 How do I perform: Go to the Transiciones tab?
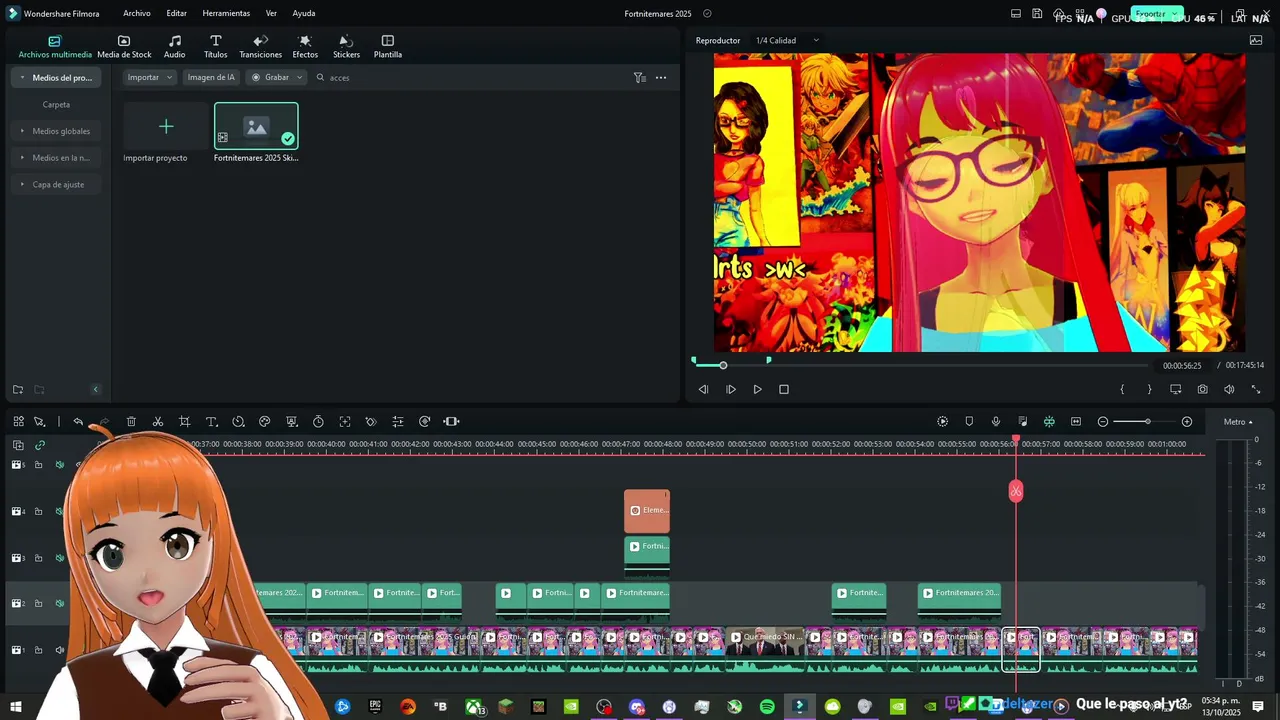pyautogui.click(x=260, y=47)
